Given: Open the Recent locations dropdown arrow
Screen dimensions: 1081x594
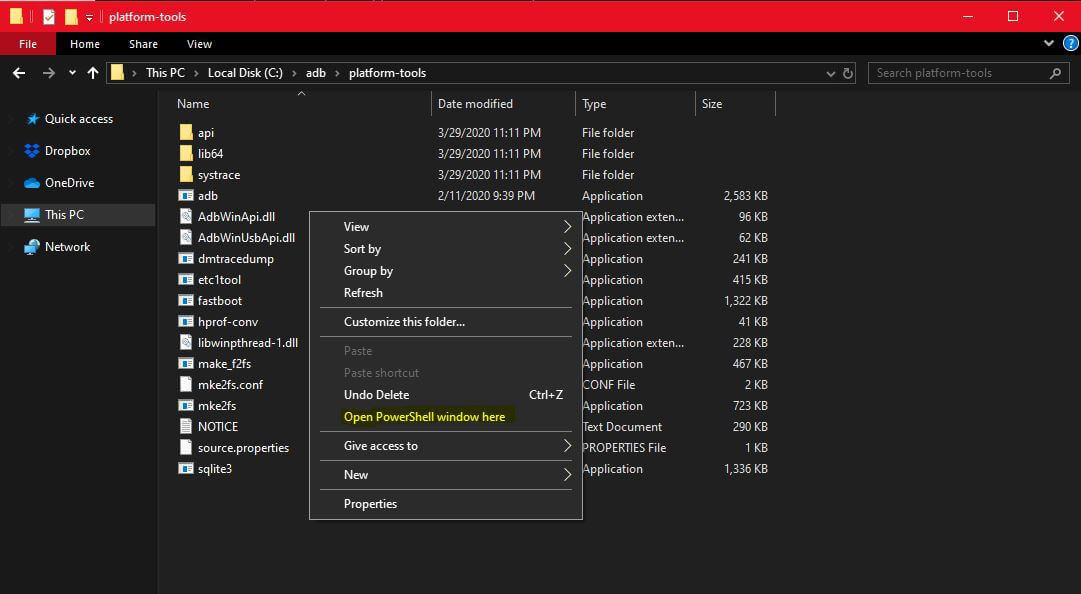Looking at the screenshot, I should point(72,73).
